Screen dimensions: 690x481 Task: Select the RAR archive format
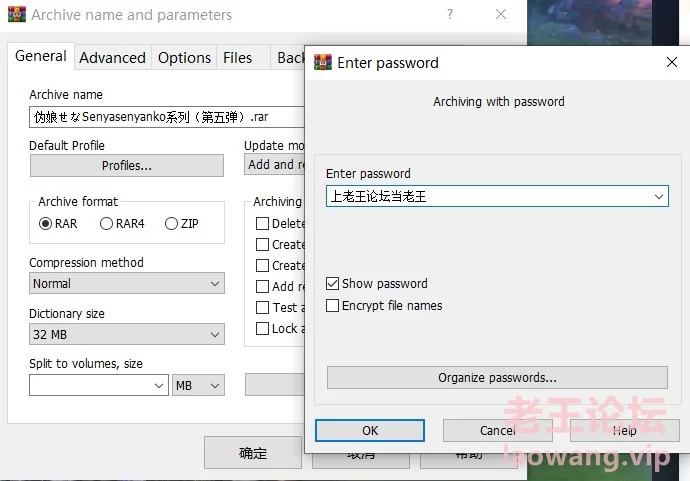click(58, 224)
